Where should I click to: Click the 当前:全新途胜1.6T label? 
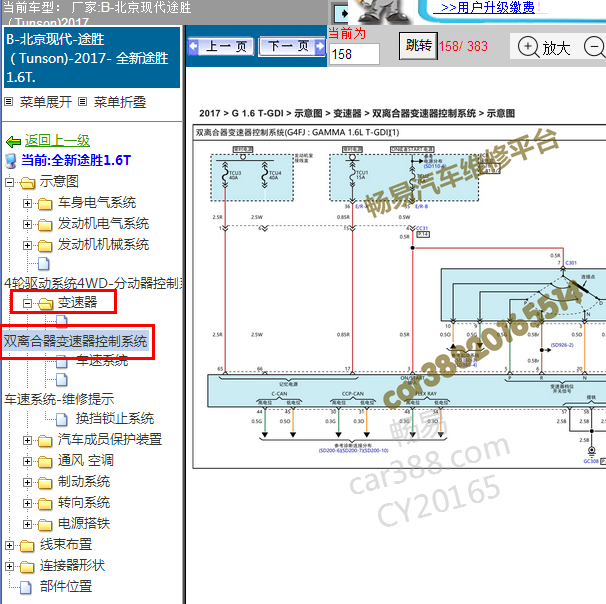[x=76, y=160]
